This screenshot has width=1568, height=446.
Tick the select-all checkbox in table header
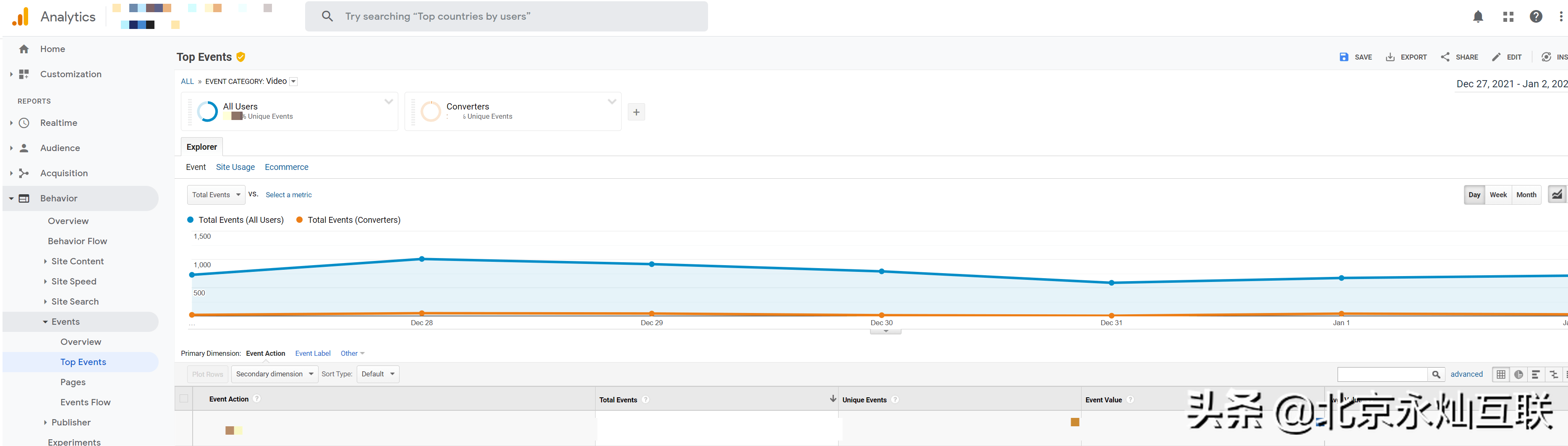point(184,399)
